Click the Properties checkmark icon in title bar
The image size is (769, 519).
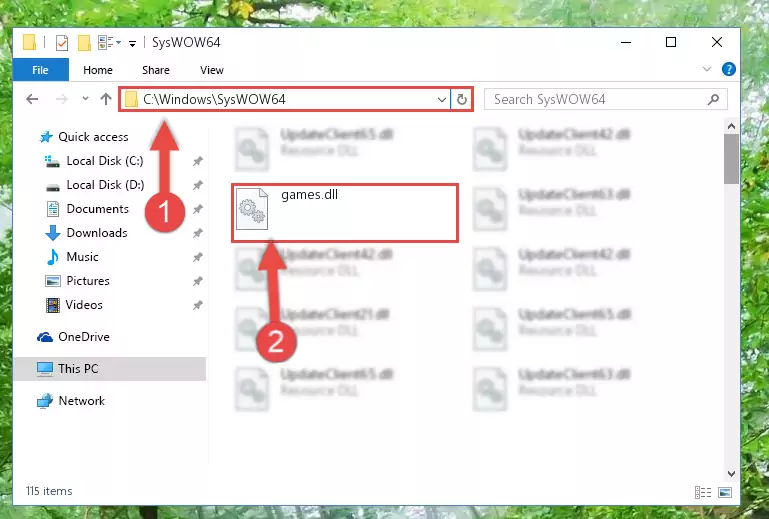[x=62, y=43]
